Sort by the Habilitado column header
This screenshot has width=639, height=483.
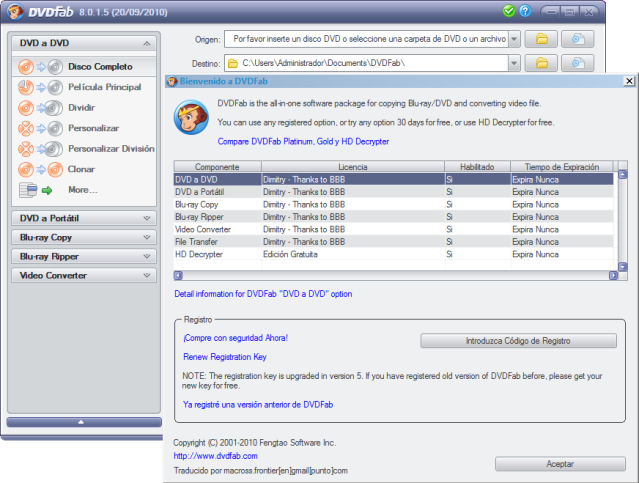click(x=477, y=167)
